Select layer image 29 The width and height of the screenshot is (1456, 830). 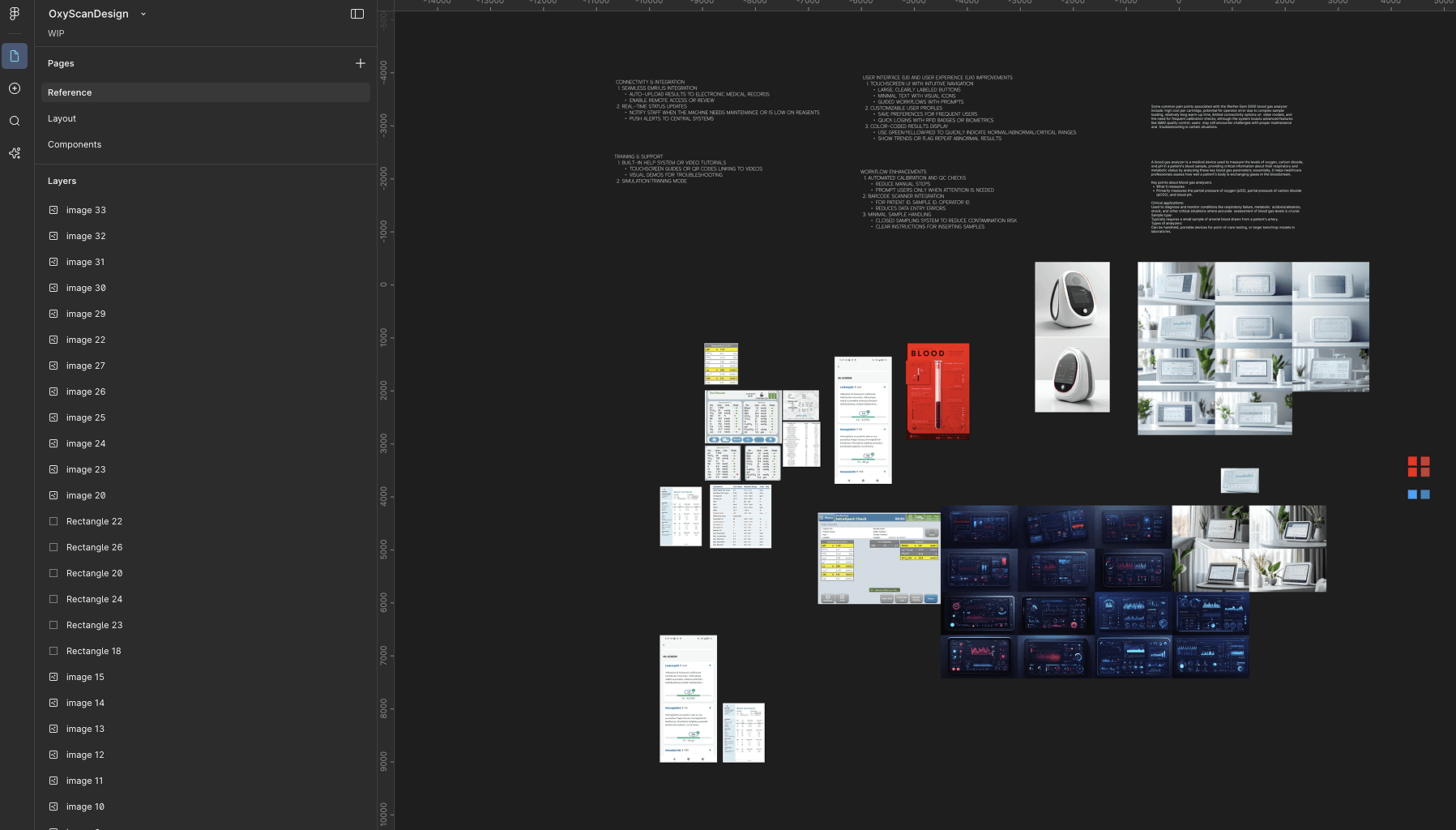click(x=206, y=314)
